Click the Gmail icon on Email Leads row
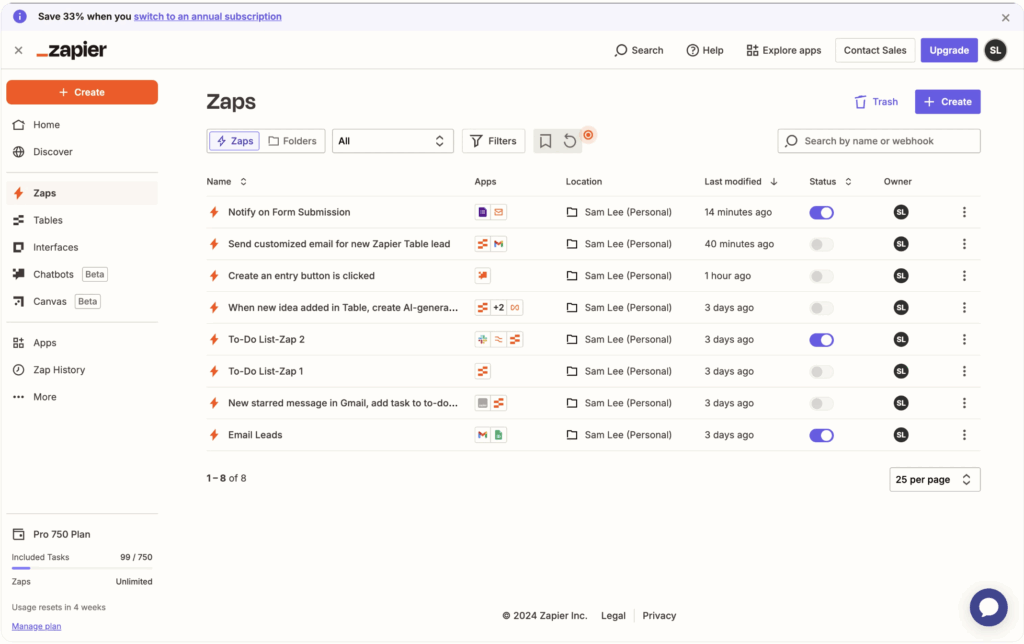This screenshot has height=644, width=1024. click(x=484, y=435)
